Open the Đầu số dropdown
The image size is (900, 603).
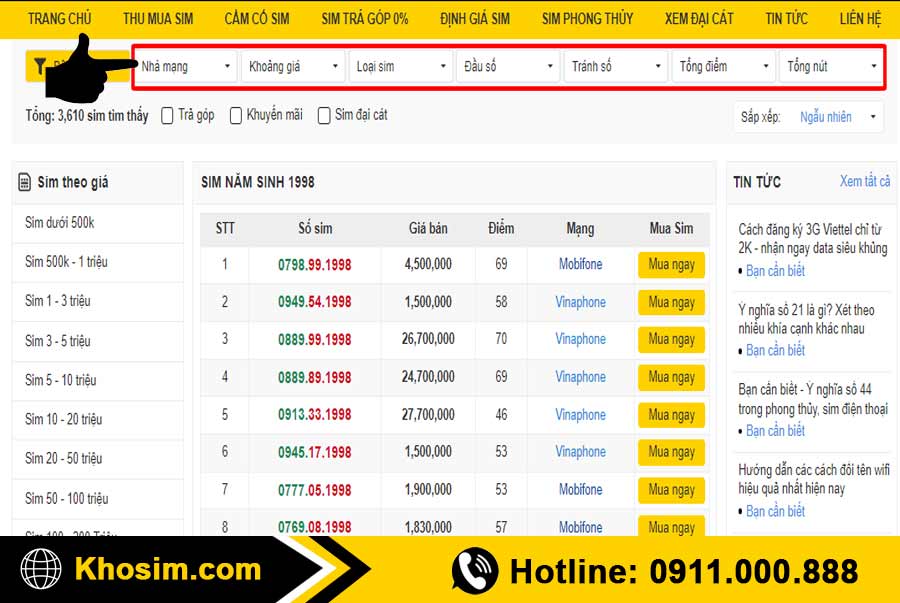click(508, 67)
